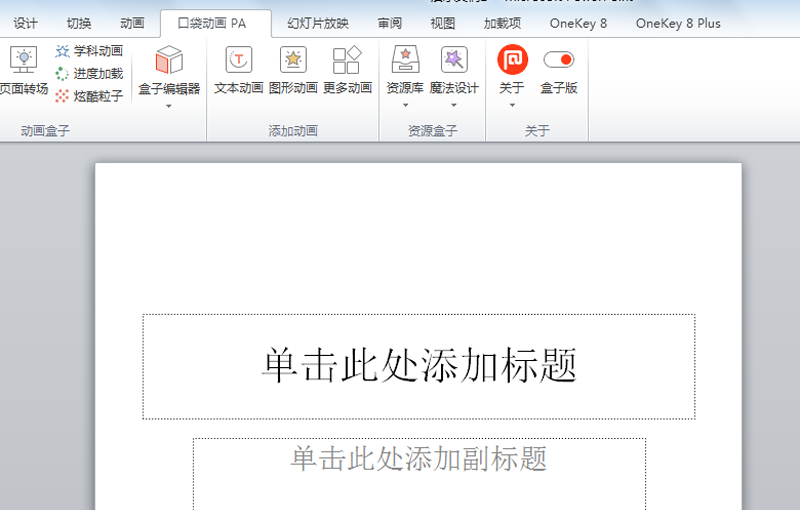Select 学科动画 subject animation
The height and width of the screenshot is (510, 800).
coord(89,51)
